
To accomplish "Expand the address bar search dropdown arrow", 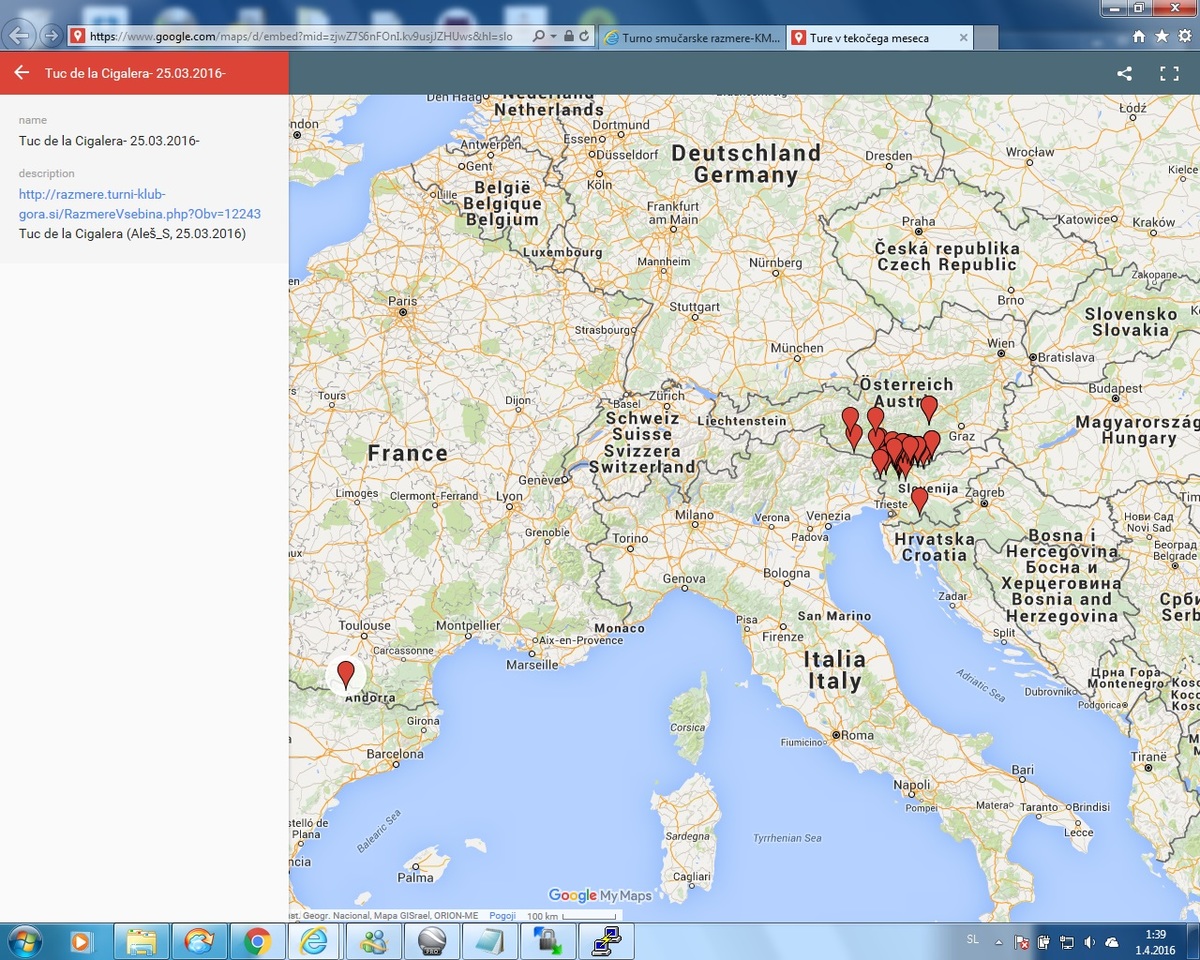I will pos(553,37).
